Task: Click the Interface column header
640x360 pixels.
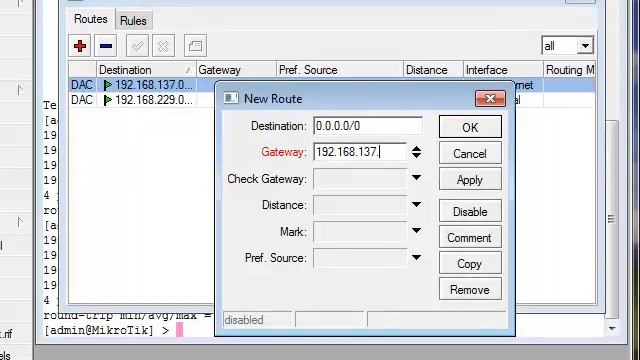Action: (503, 70)
